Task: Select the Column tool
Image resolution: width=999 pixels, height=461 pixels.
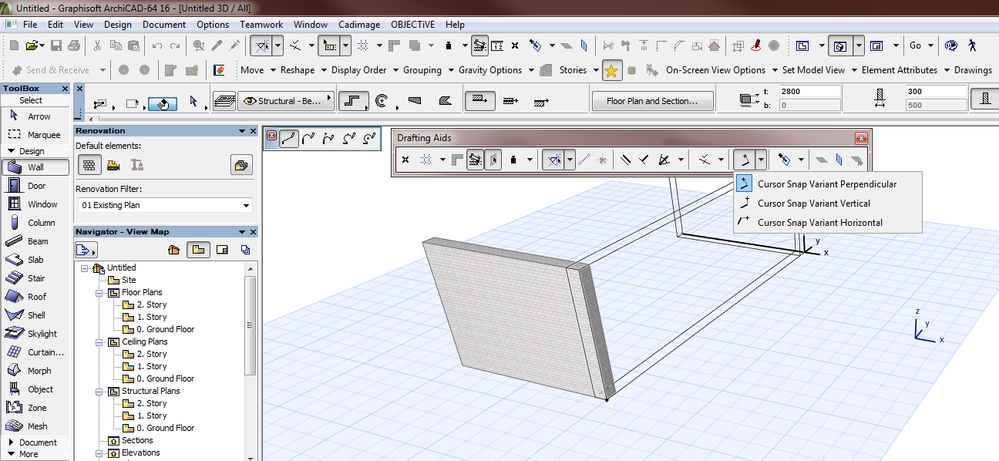Action: coord(36,223)
